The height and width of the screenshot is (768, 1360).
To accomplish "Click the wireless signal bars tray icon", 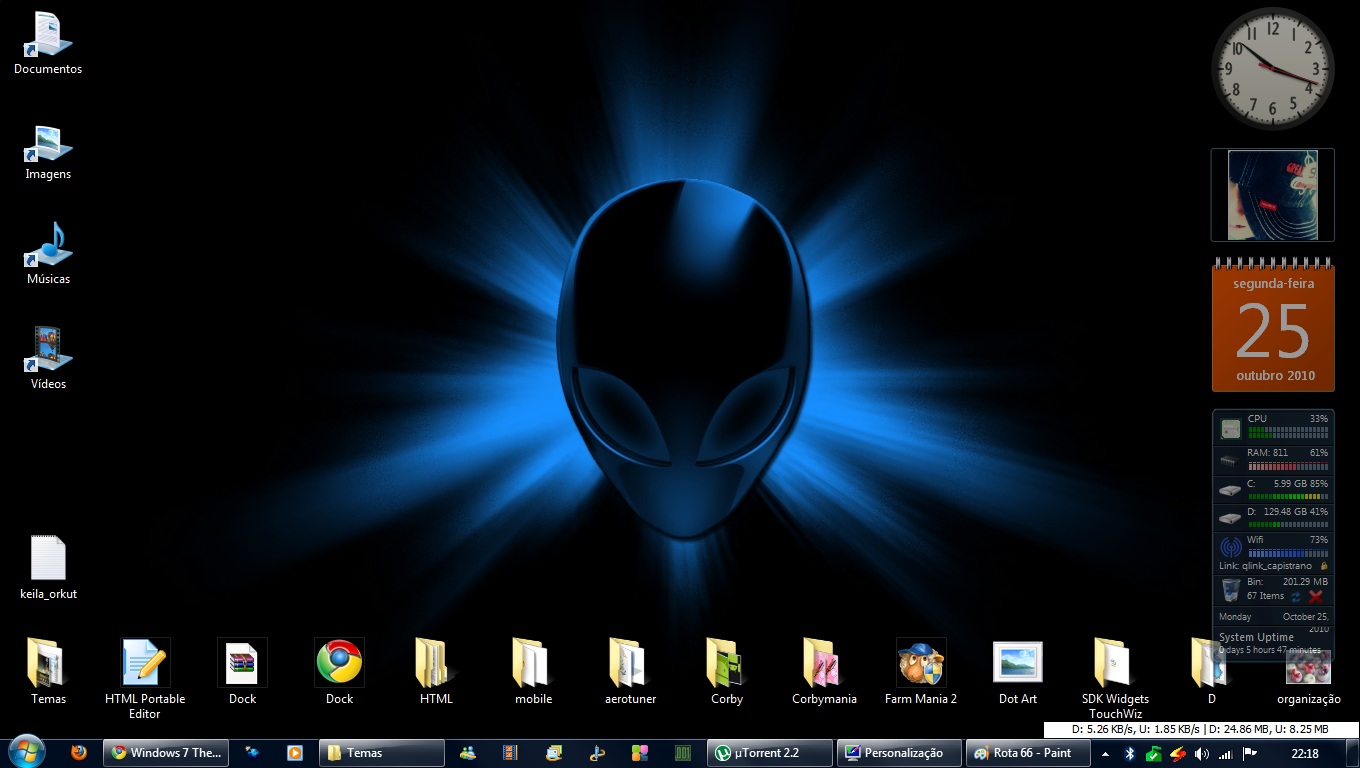I will [1226, 754].
